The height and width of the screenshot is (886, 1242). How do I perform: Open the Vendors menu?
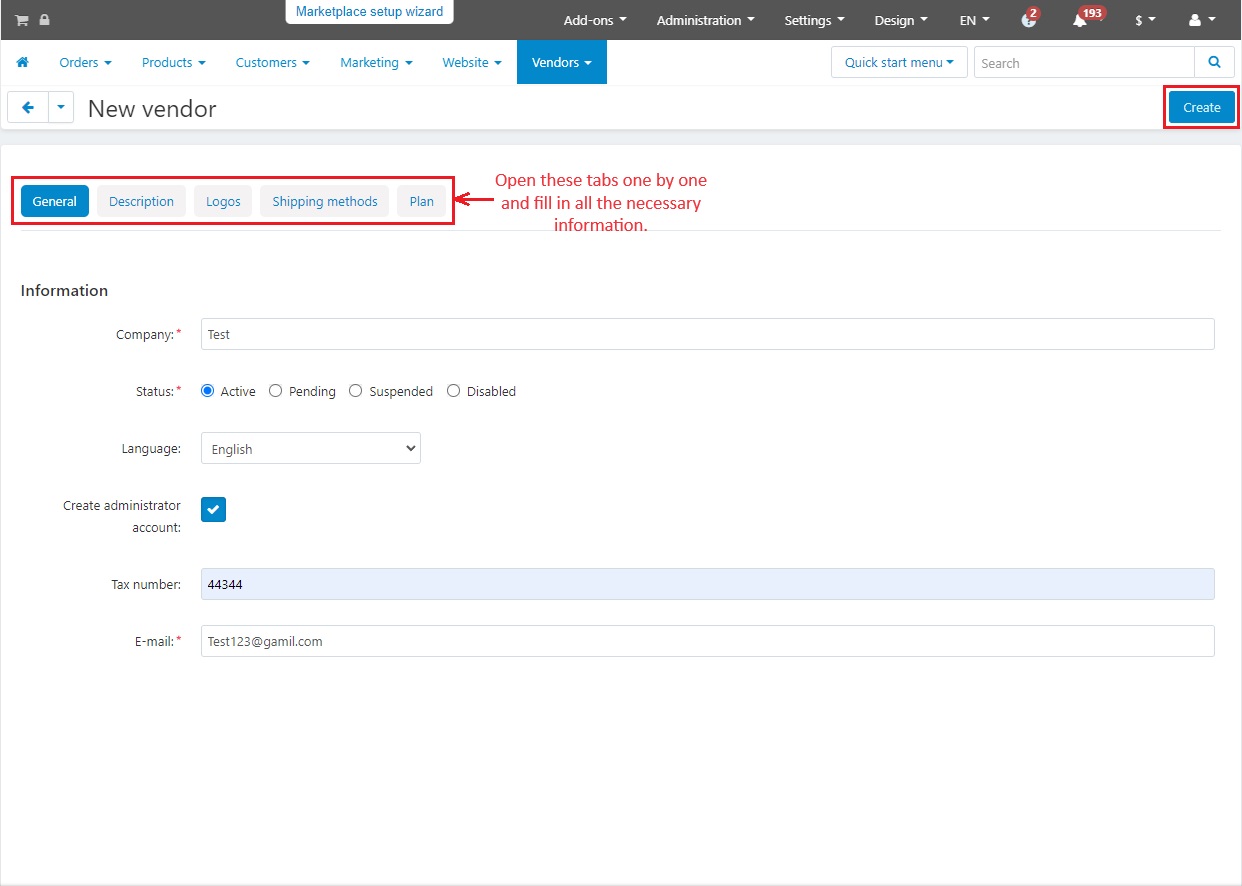561,62
